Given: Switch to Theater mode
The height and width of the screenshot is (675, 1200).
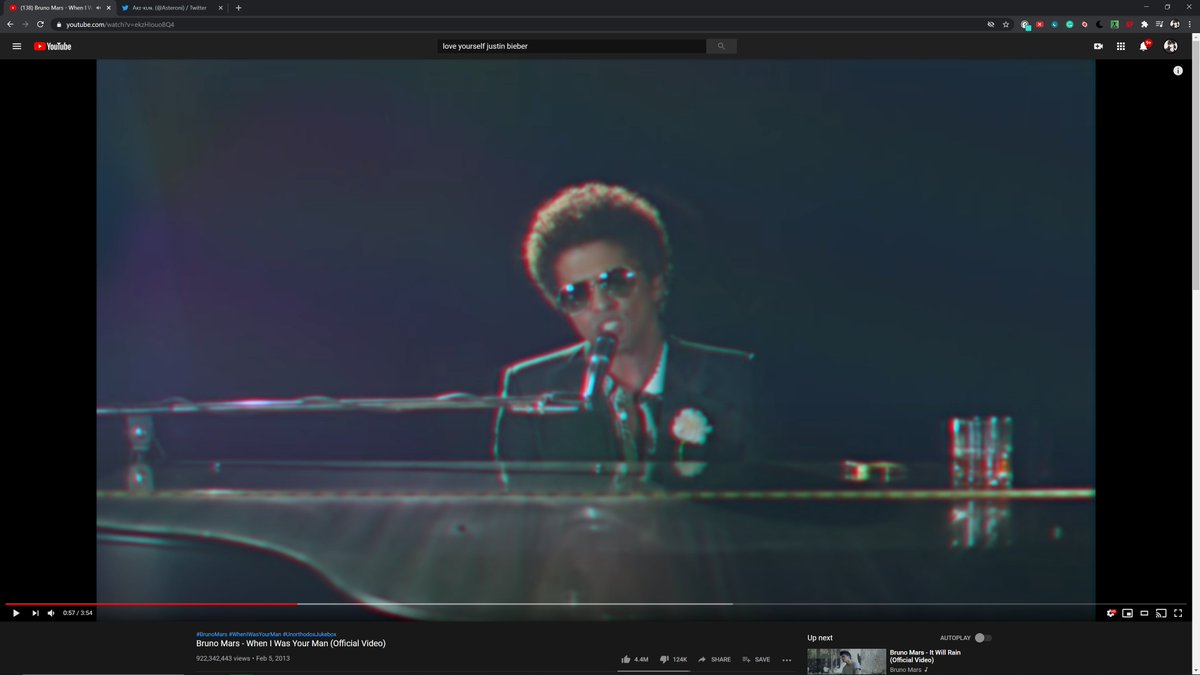Looking at the screenshot, I should [1144, 613].
